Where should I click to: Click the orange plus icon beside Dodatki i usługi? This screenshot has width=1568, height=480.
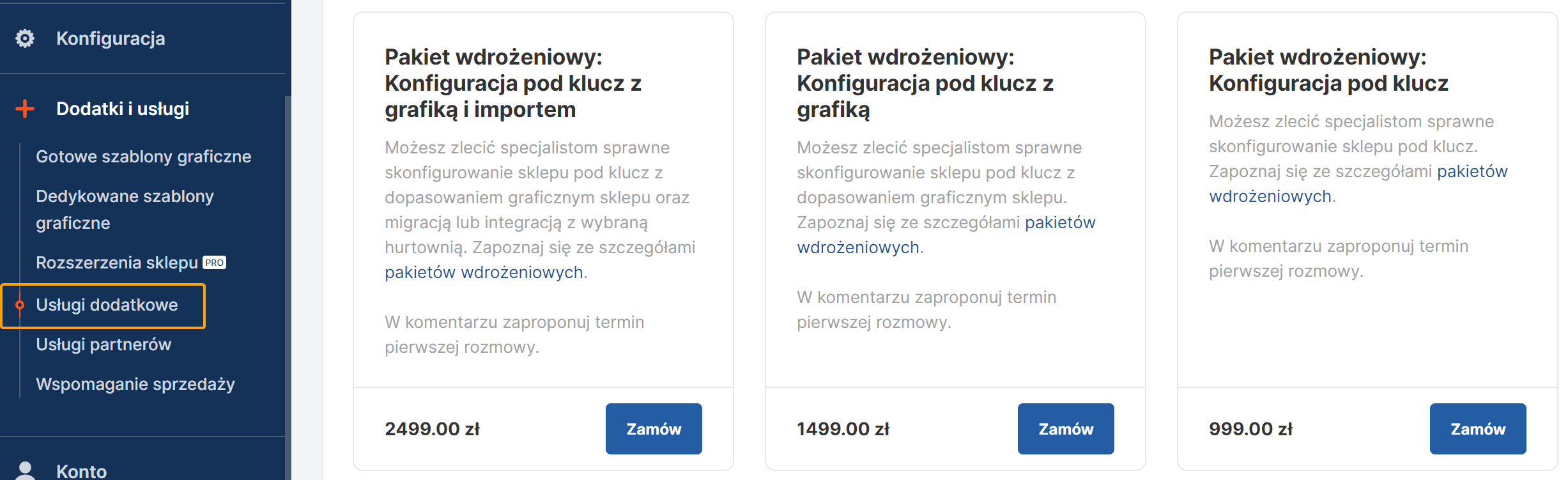pyautogui.click(x=25, y=109)
